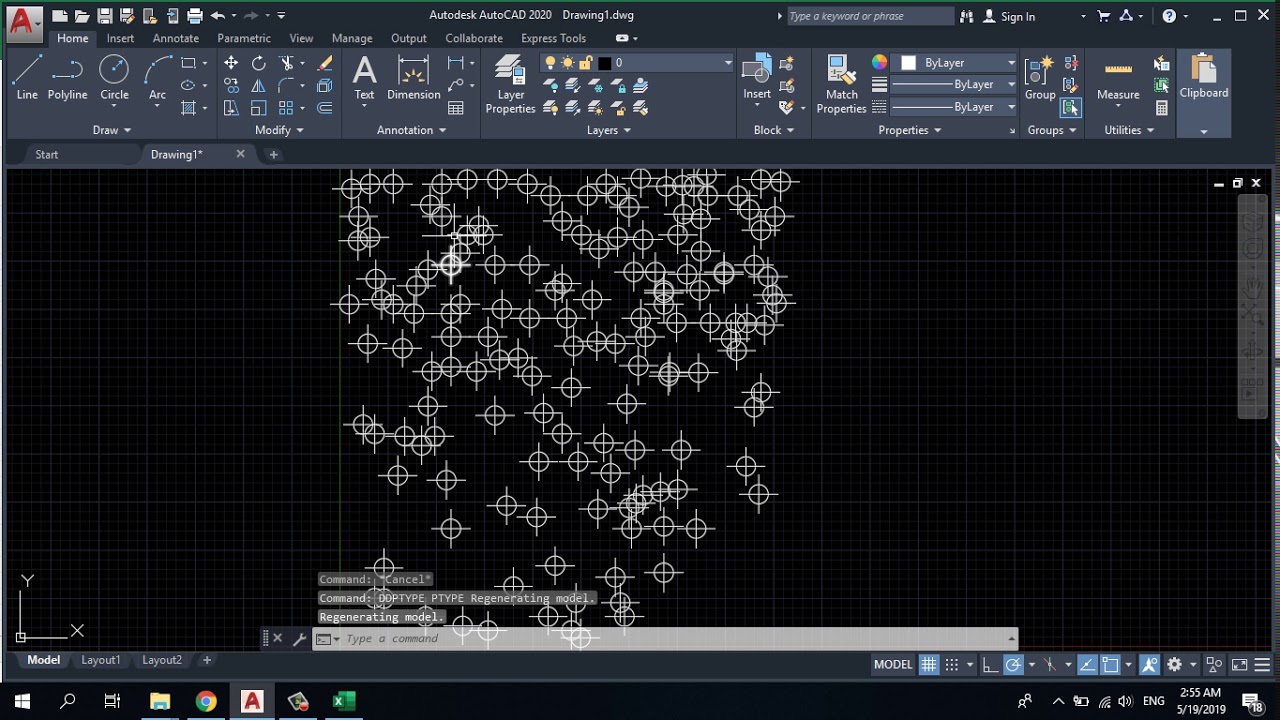Image resolution: width=1280 pixels, height=720 pixels.
Task: Activate the Circle drawing tool
Action: pyautogui.click(x=114, y=78)
